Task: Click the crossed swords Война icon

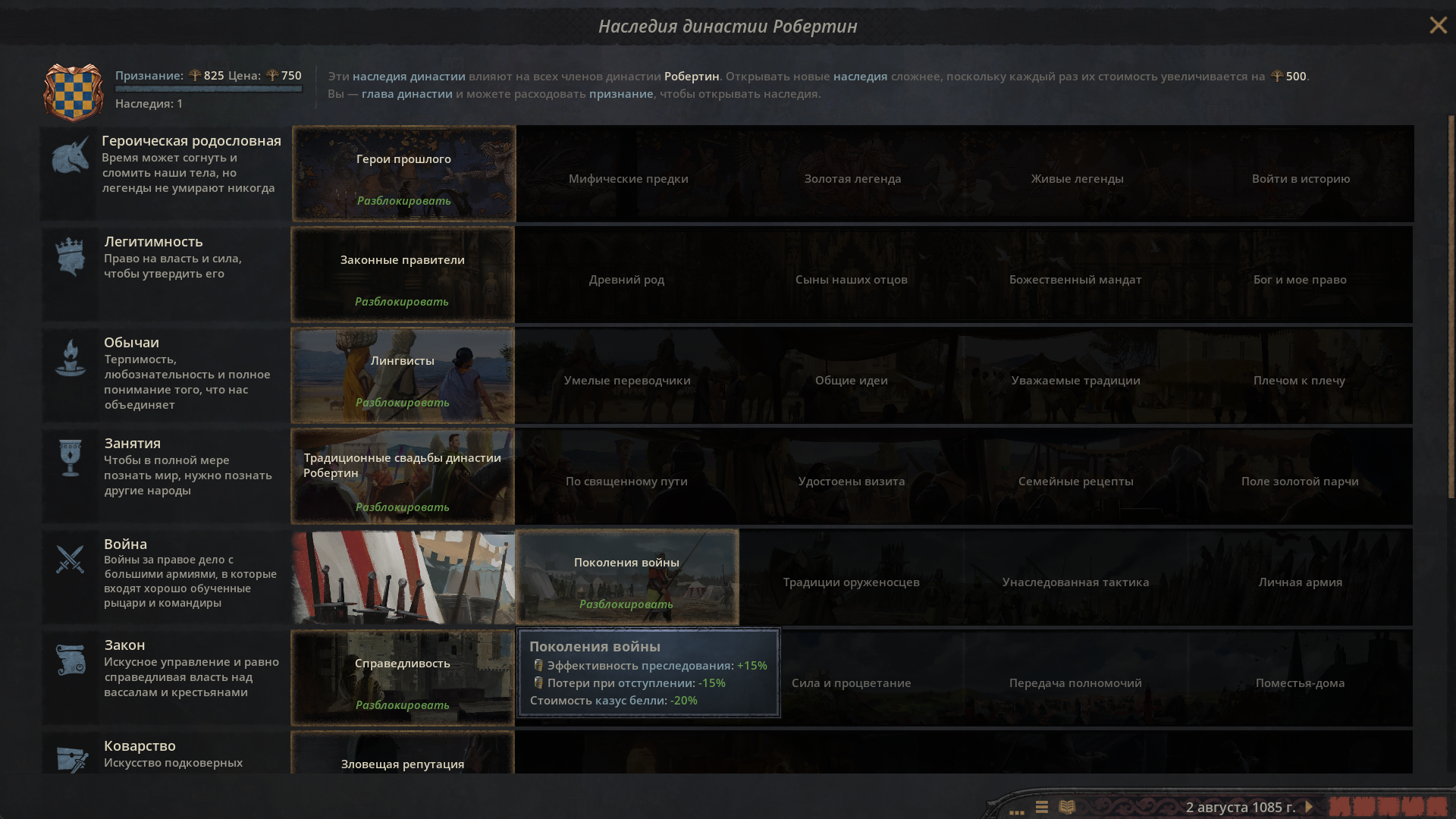Action: coord(70,560)
